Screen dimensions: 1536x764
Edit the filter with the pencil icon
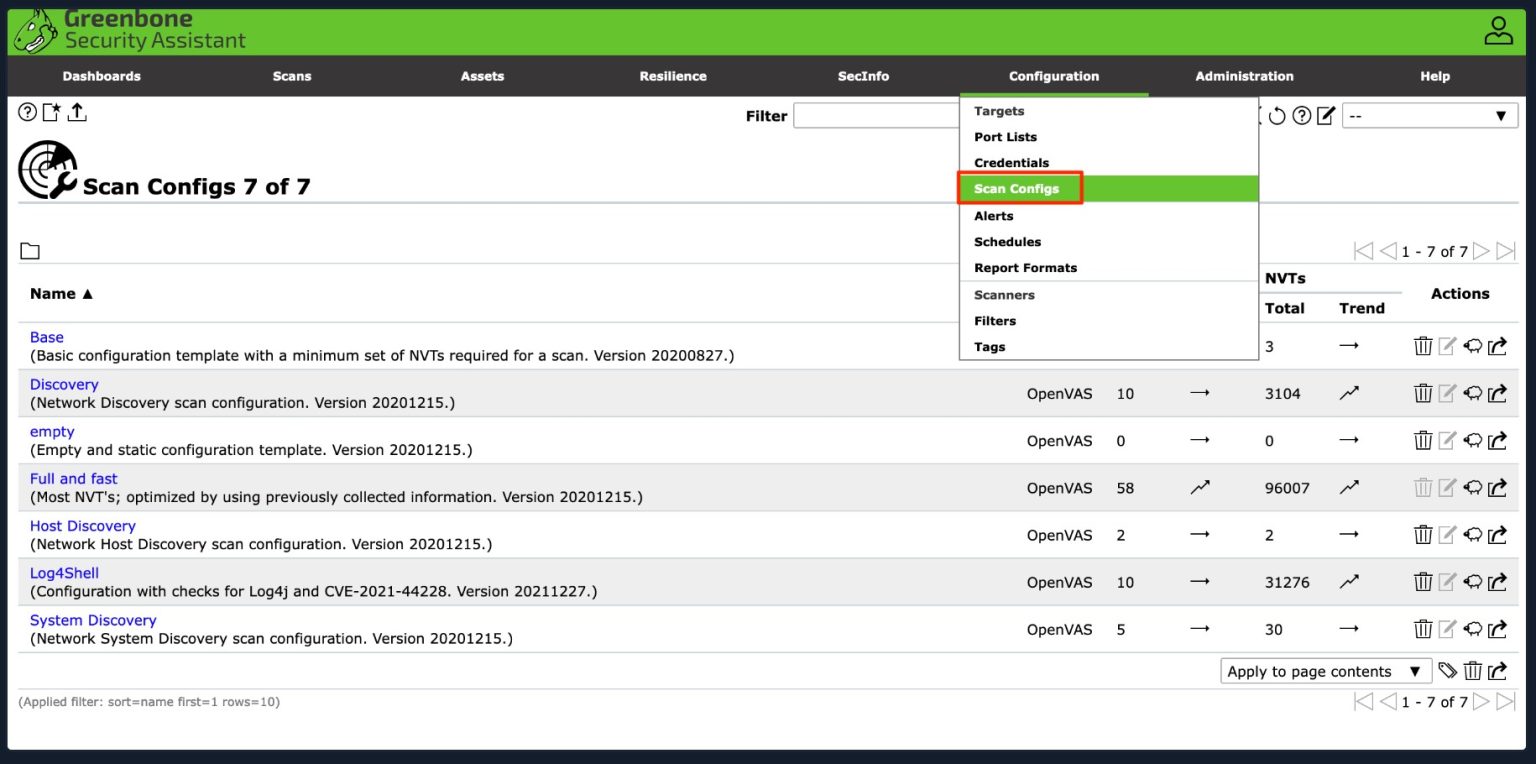tap(1326, 116)
